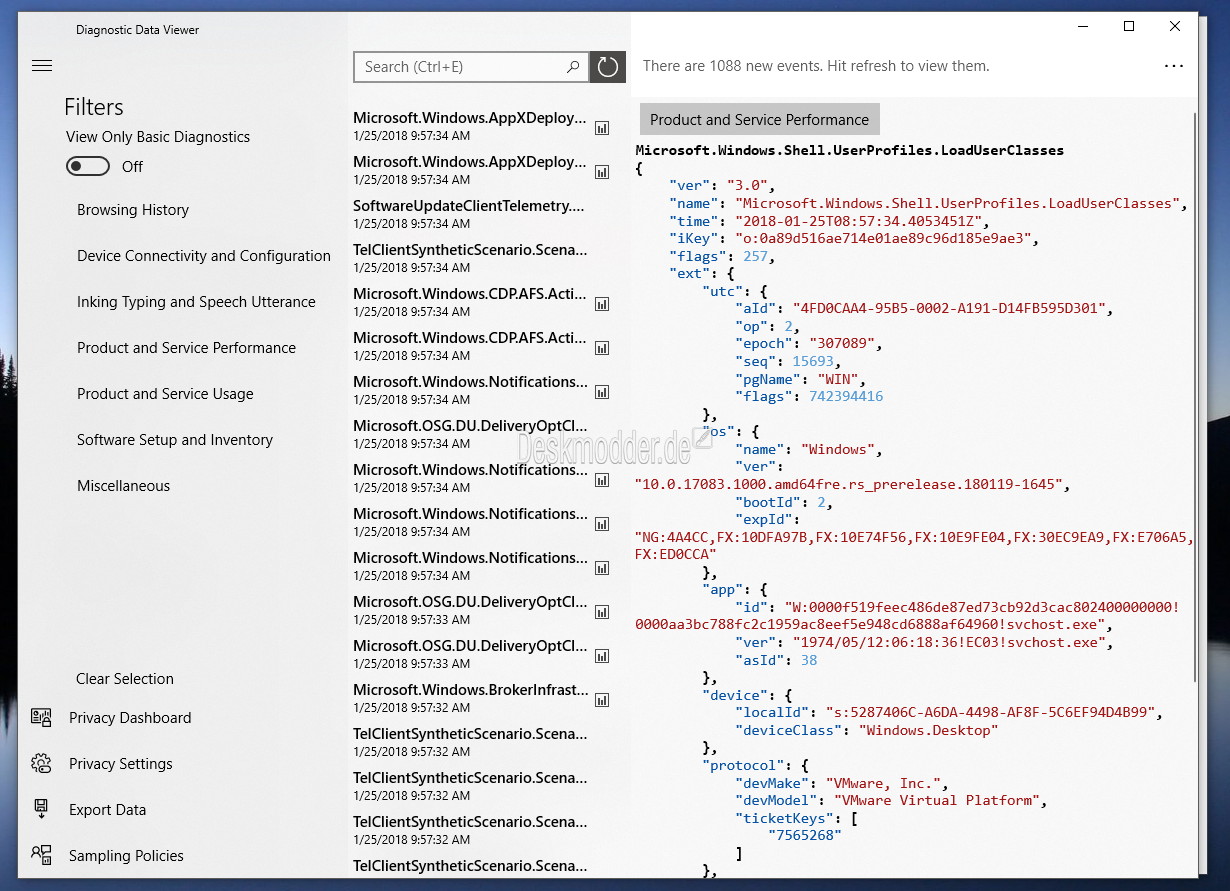Select Device Connectivity and Configuration filter
1230x891 pixels.
[x=204, y=256]
